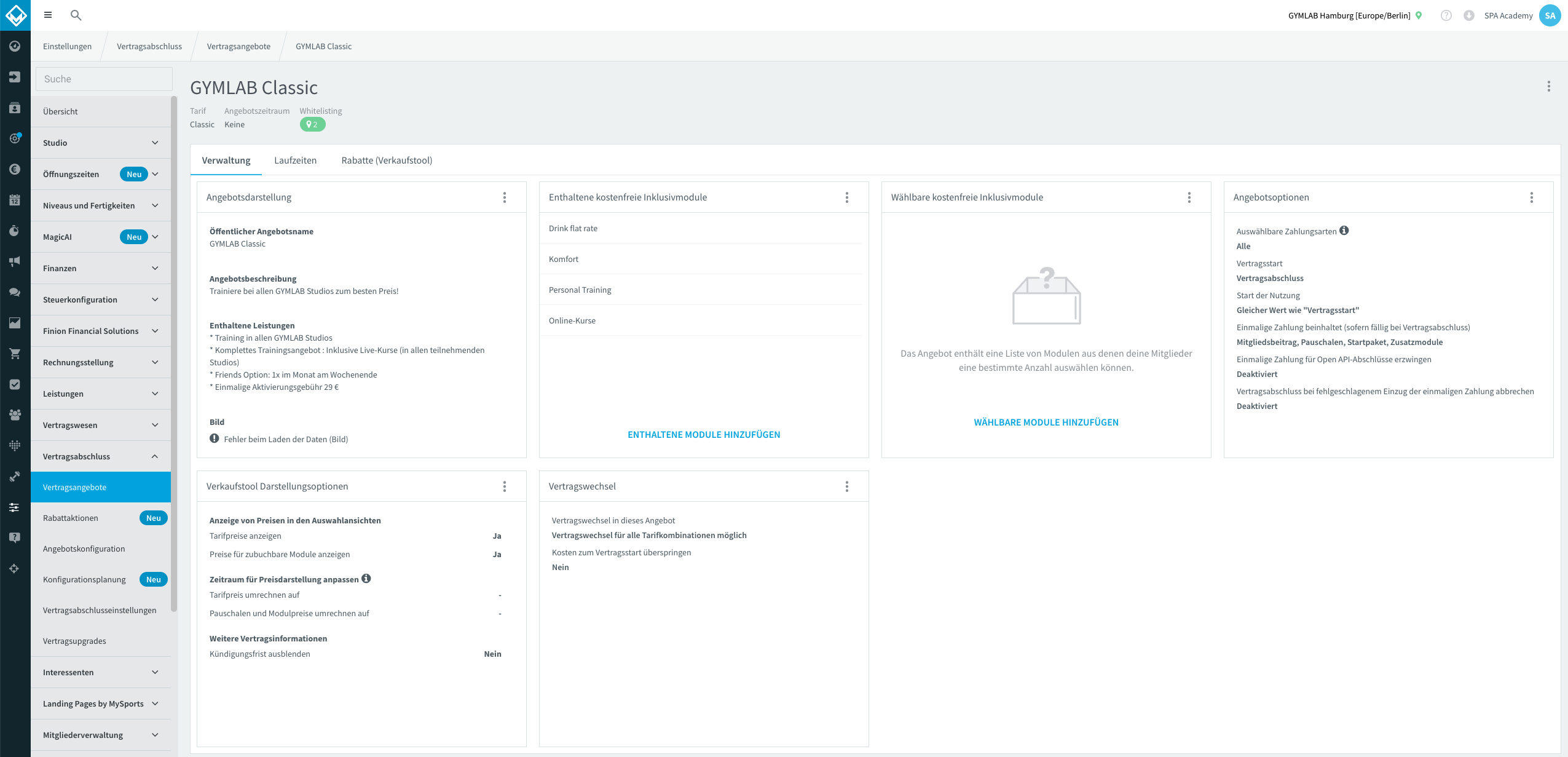This screenshot has width=1568, height=757.
Task: Click the download arrow icon in header
Action: coord(1469,15)
